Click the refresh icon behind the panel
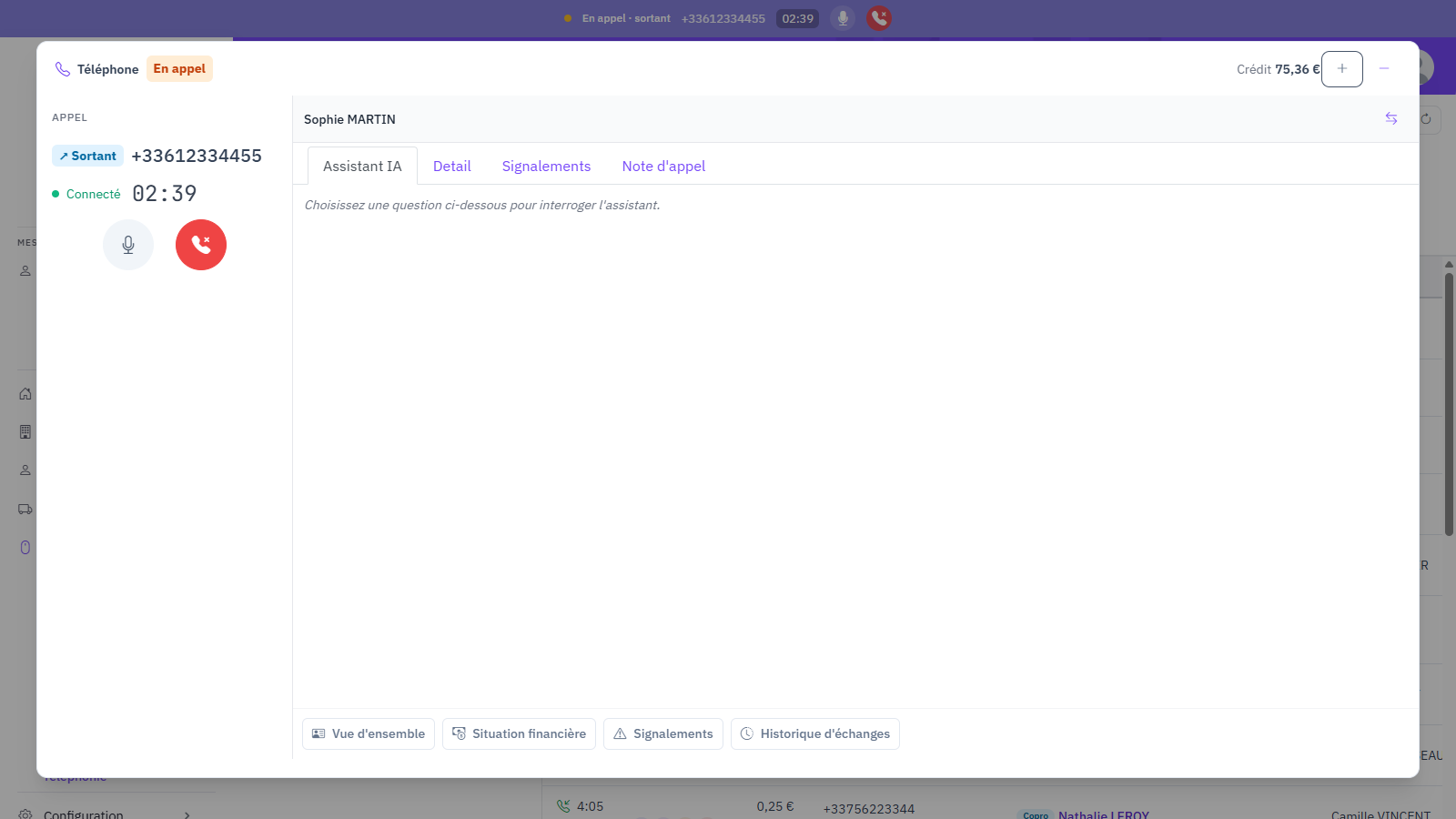Image resolution: width=1456 pixels, height=819 pixels. (1426, 119)
